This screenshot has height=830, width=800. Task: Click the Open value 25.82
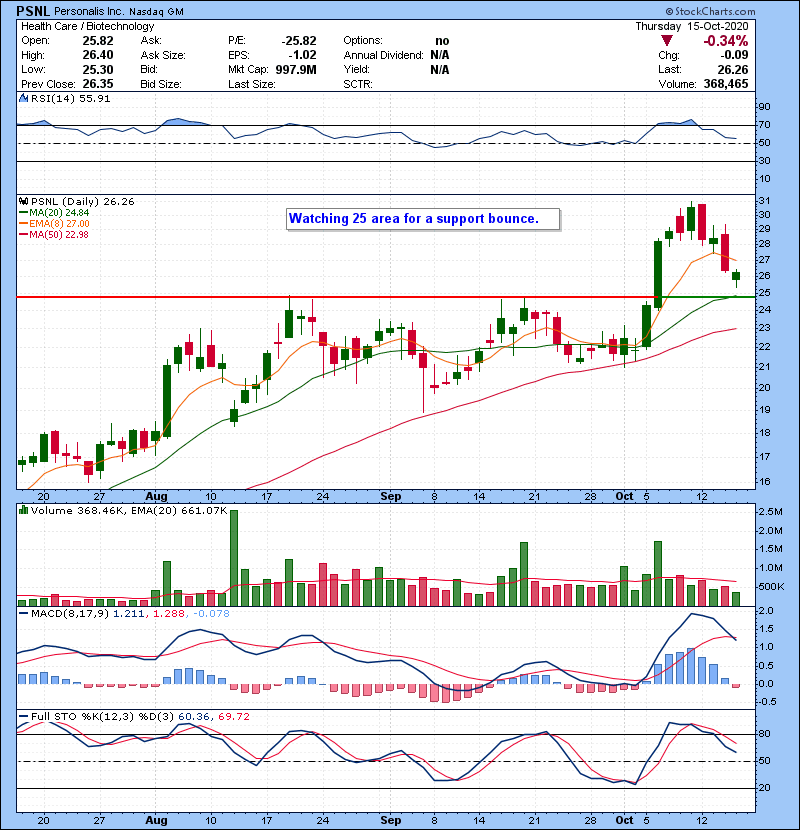tap(98, 41)
